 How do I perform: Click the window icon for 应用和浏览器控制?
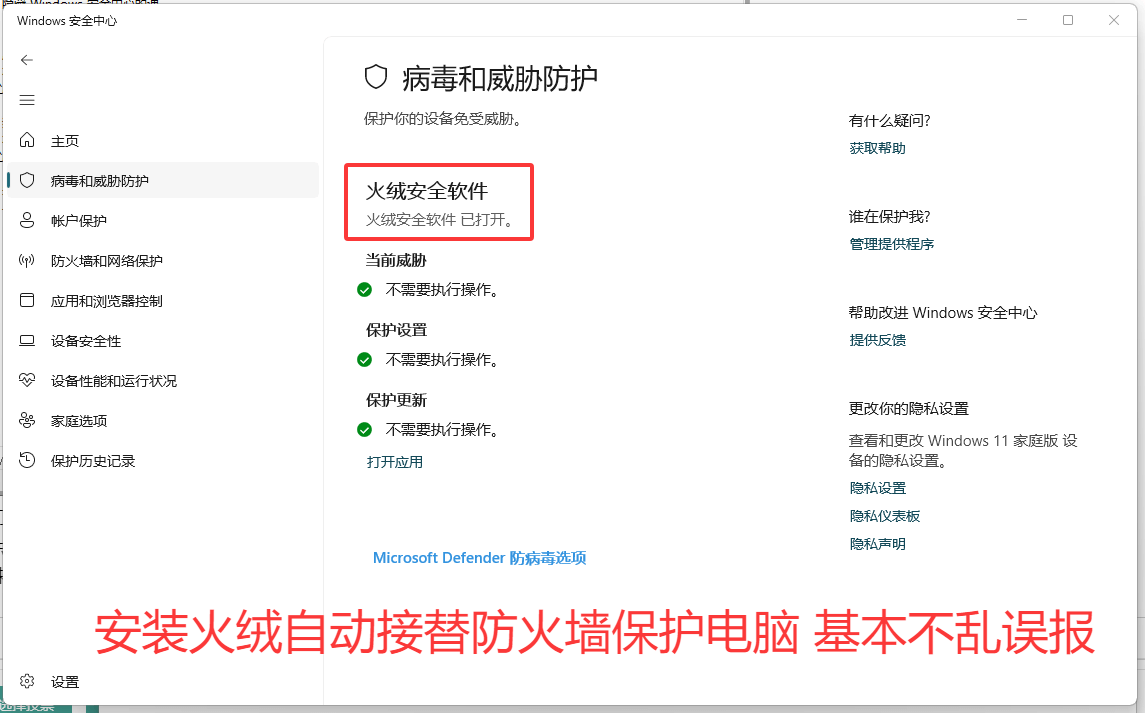(28, 301)
